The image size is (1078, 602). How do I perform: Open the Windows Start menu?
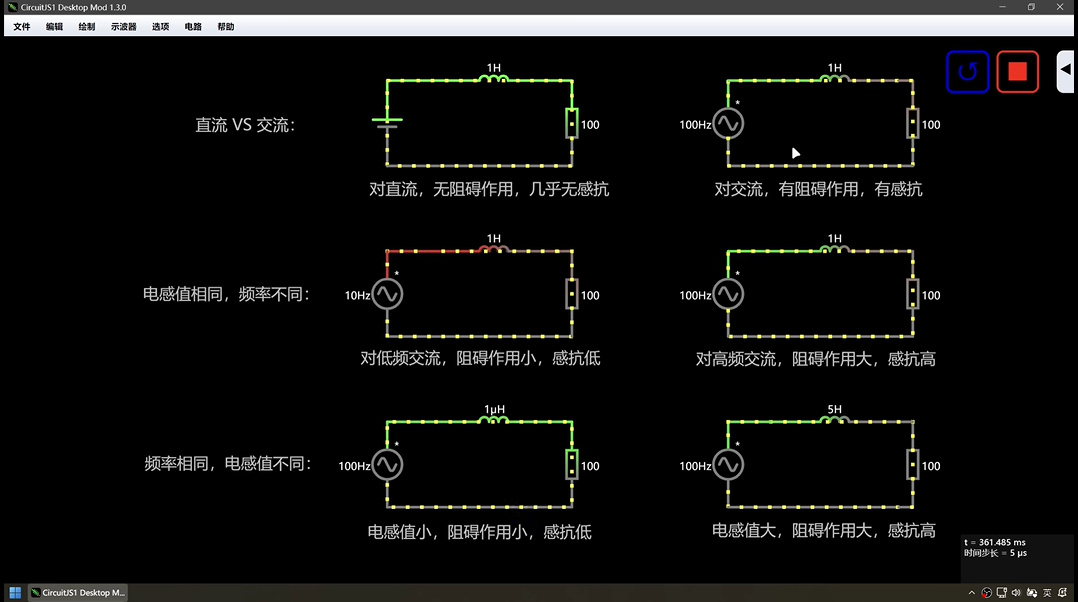click(x=15, y=592)
